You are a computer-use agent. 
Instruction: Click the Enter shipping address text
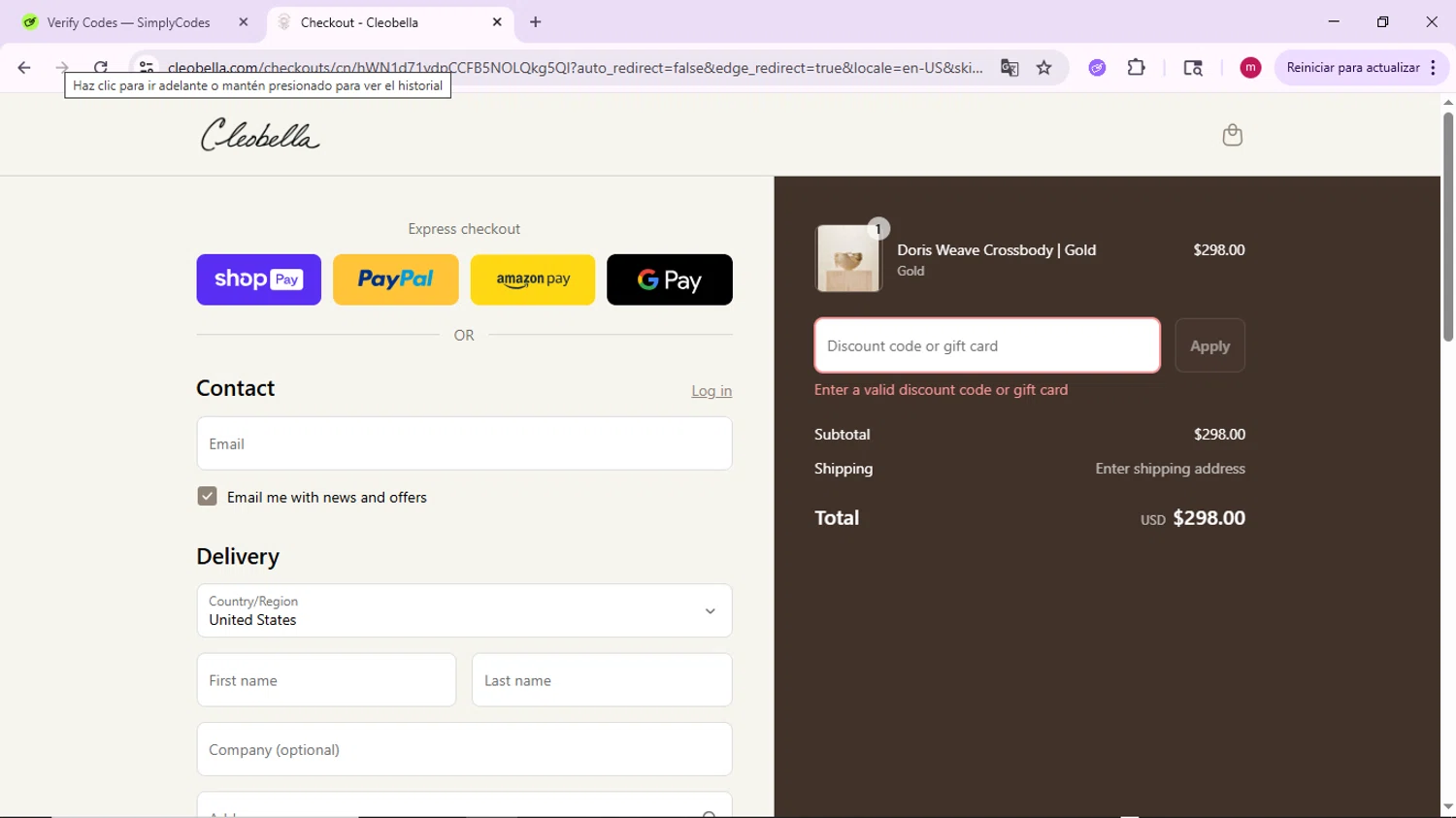[x=1170, y=469]
